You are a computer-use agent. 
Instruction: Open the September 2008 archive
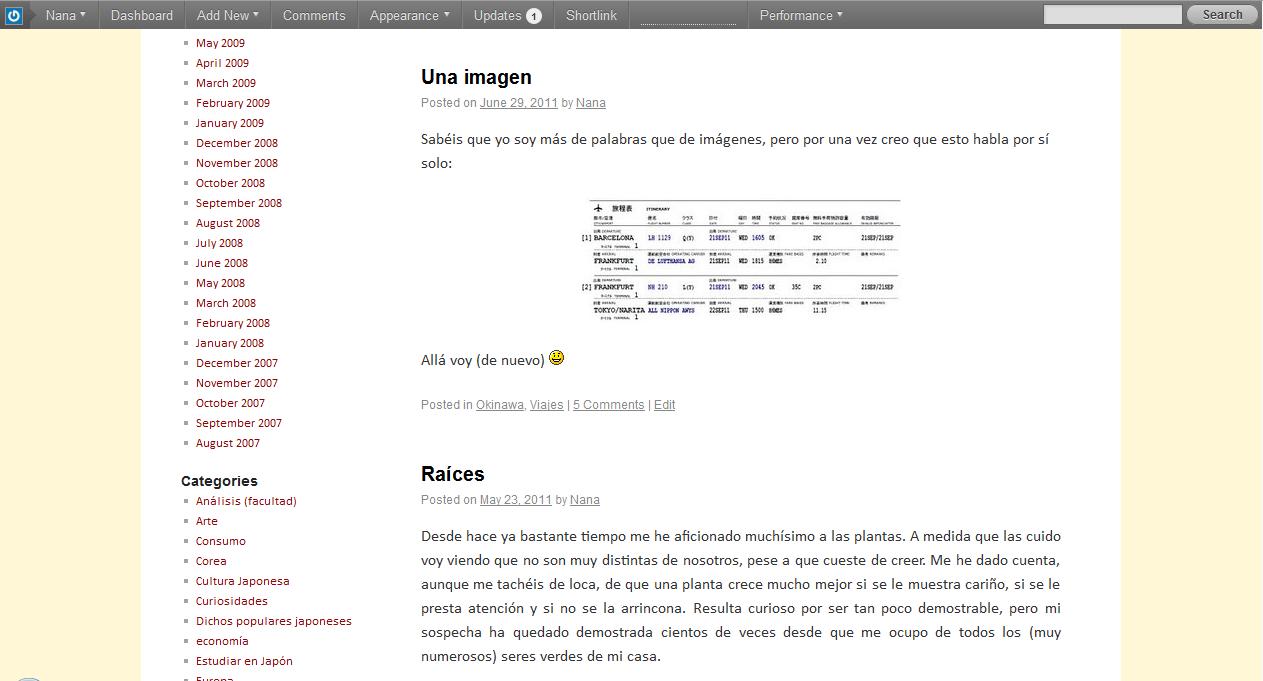(239, 203)
